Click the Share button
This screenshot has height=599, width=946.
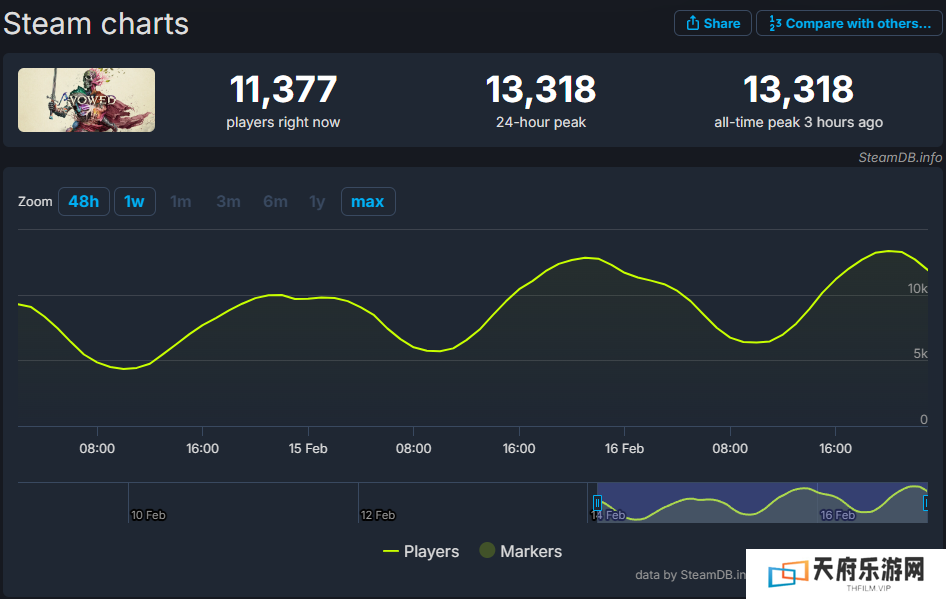[x=713, y=24]
